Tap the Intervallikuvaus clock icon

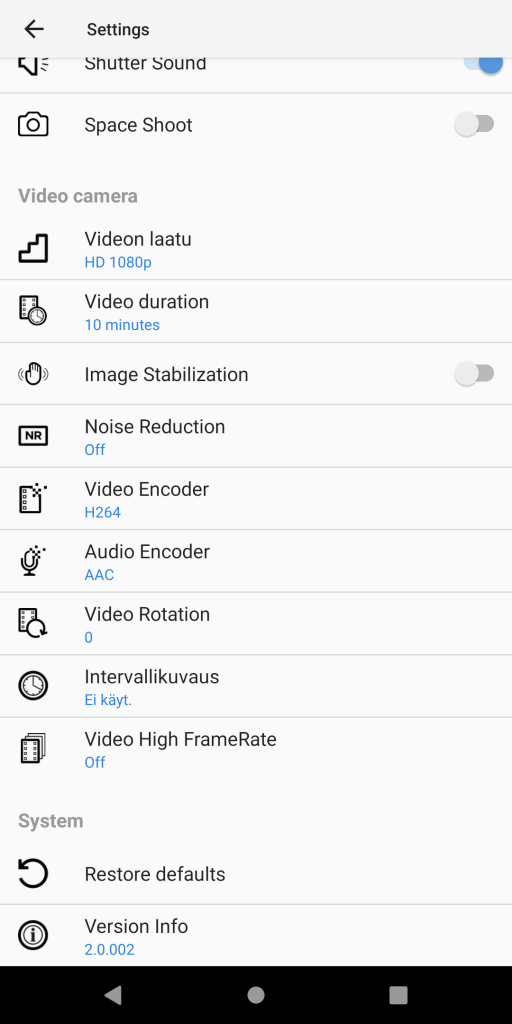pos(33,686)
